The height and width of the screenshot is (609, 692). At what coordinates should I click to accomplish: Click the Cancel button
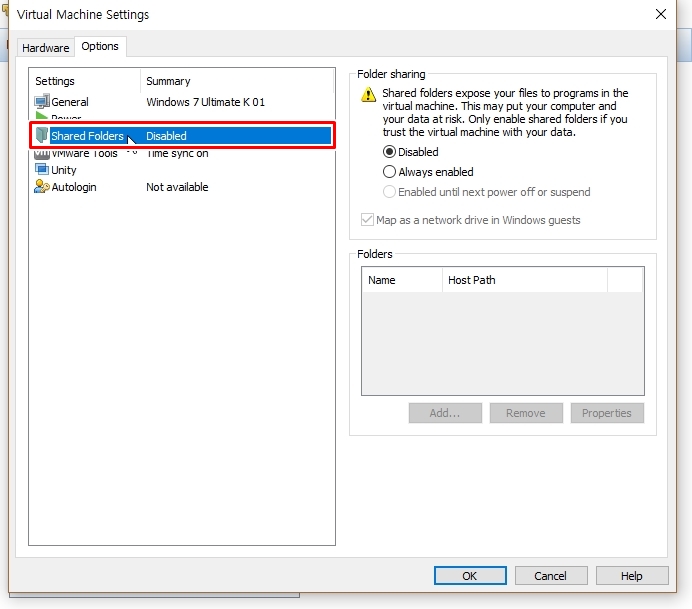click(550, 576)
